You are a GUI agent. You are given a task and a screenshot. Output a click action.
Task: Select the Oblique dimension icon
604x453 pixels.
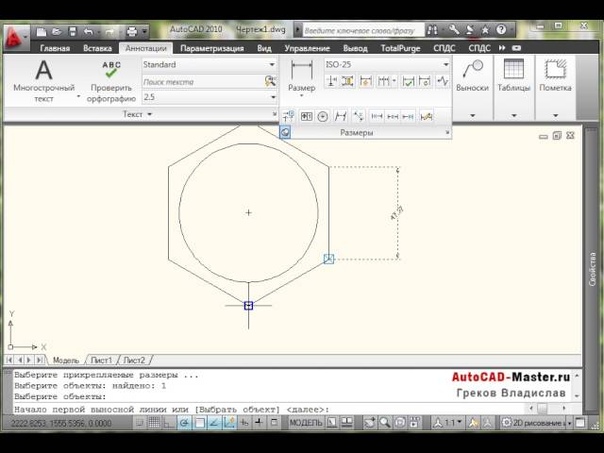coord(341,116)
